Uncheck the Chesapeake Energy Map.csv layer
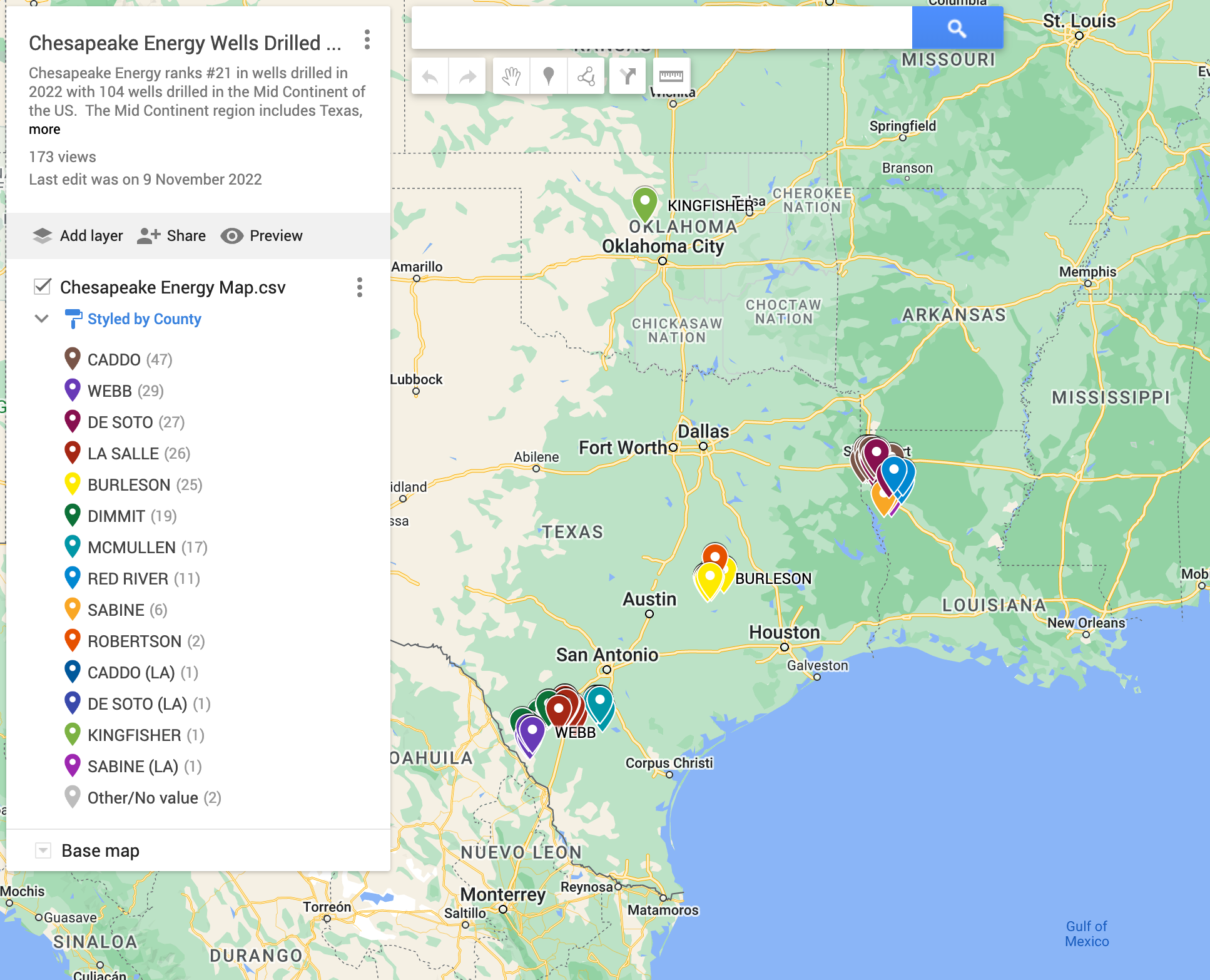1210x980 pixels. tap(42, 287)
